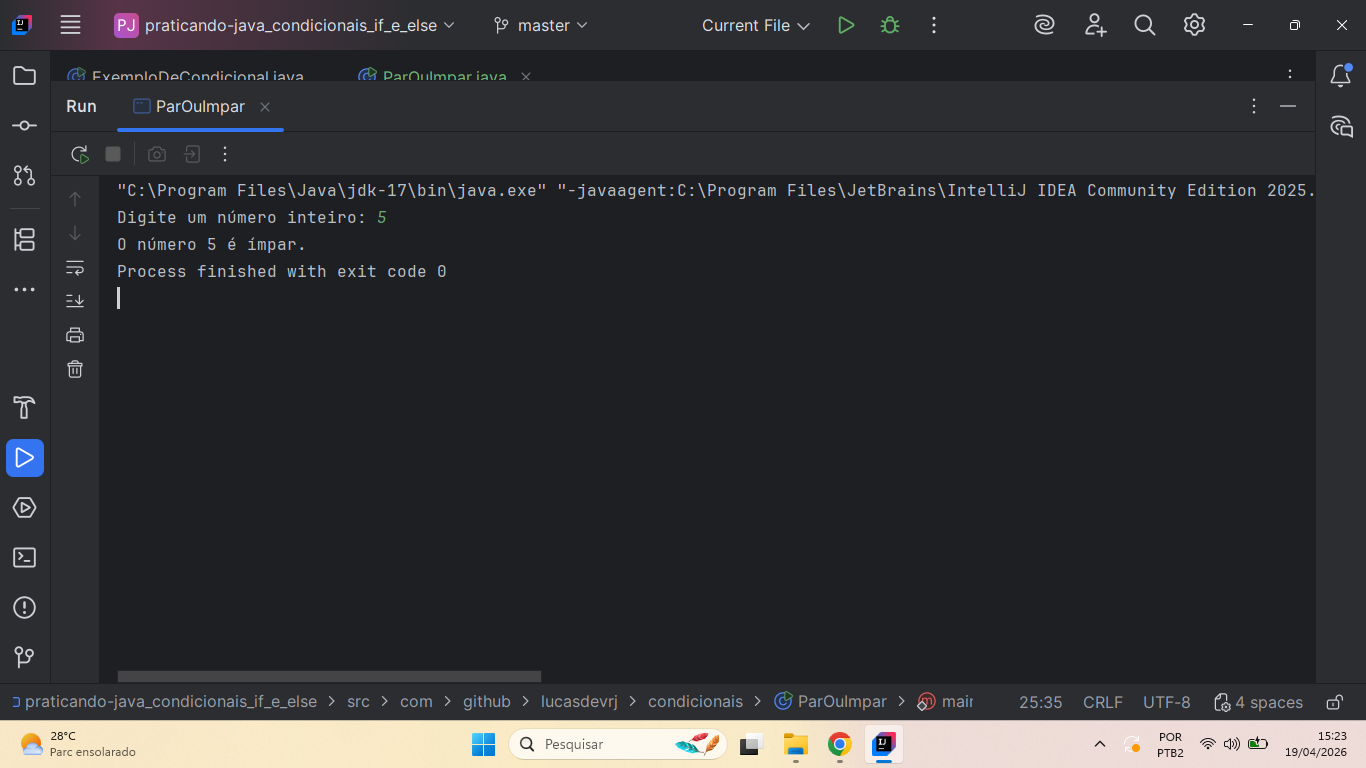1366x768 pixels.
Task: Toggle soft-wrap in the console
Action: click(x=75, y=267)
